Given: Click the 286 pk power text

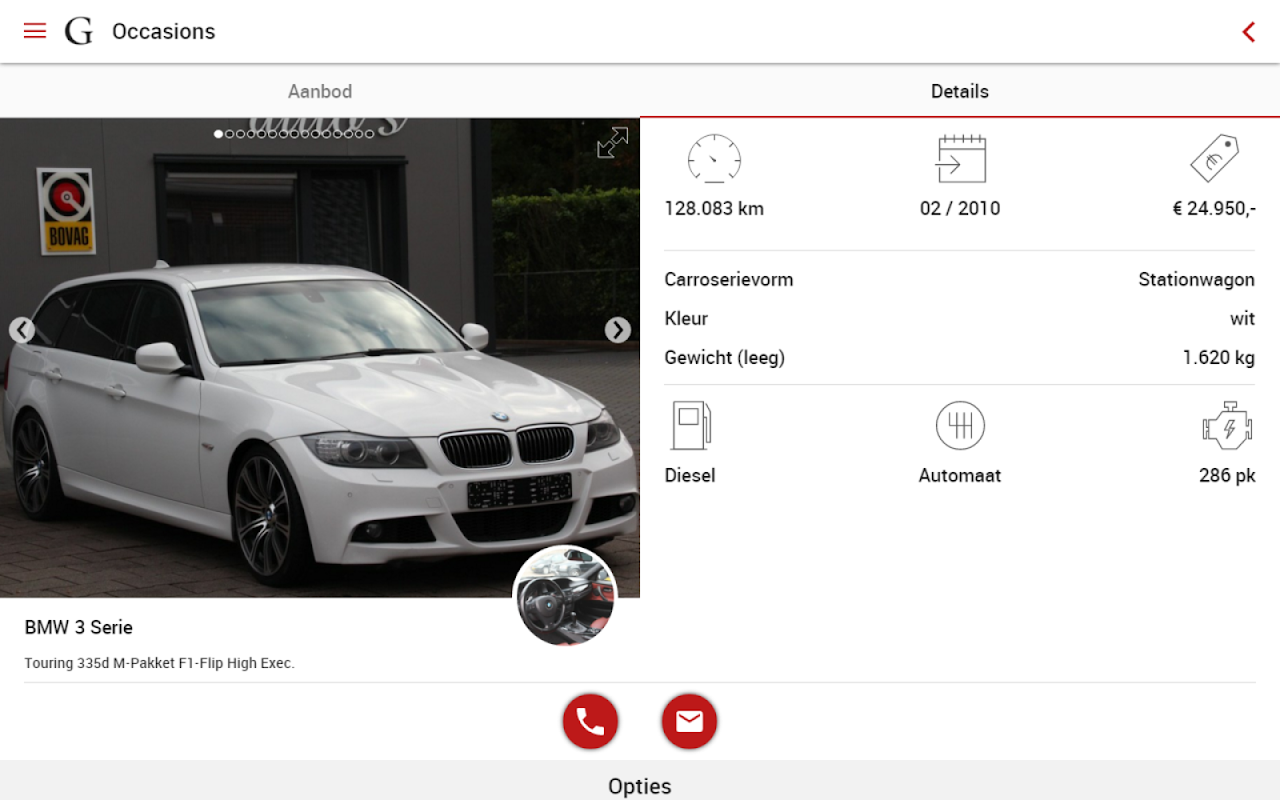Looking at the screenshot, I should 1227,476.
